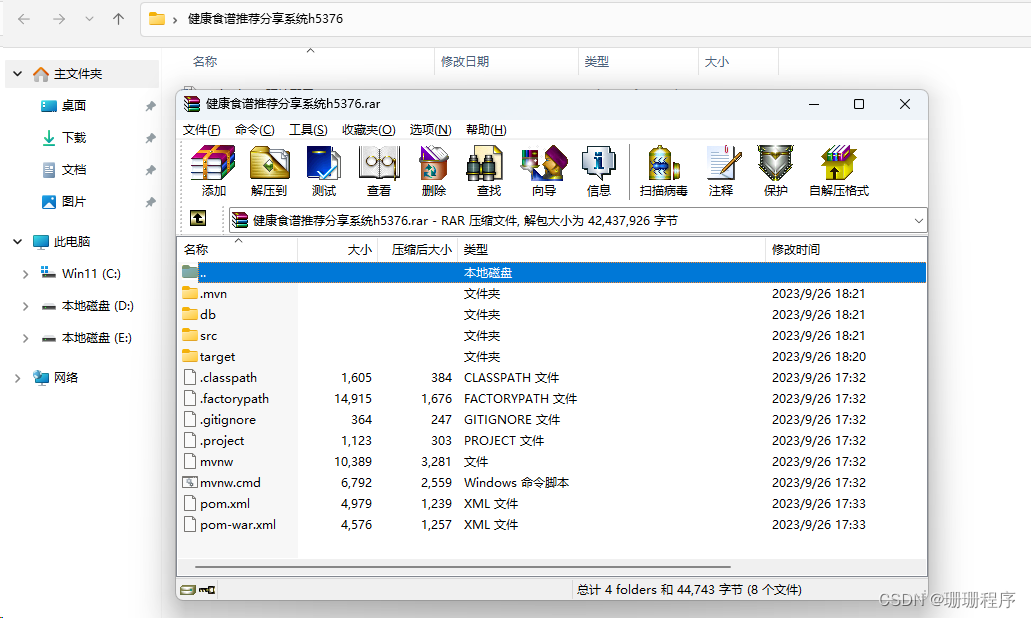This screenshot has width=1031, height=618.
Task: Click the 信息 (Info) toolbar icon
Action: [598, 163]
